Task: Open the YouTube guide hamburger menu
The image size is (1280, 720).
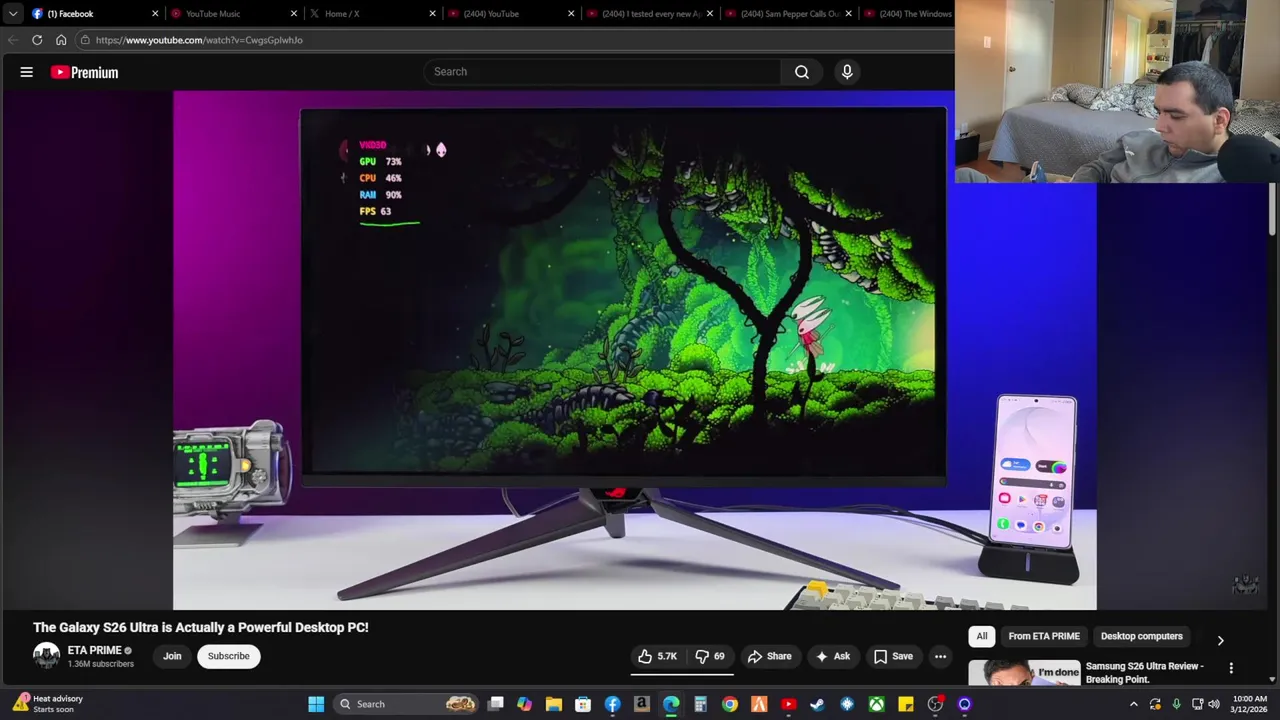Action: point(27,72)
